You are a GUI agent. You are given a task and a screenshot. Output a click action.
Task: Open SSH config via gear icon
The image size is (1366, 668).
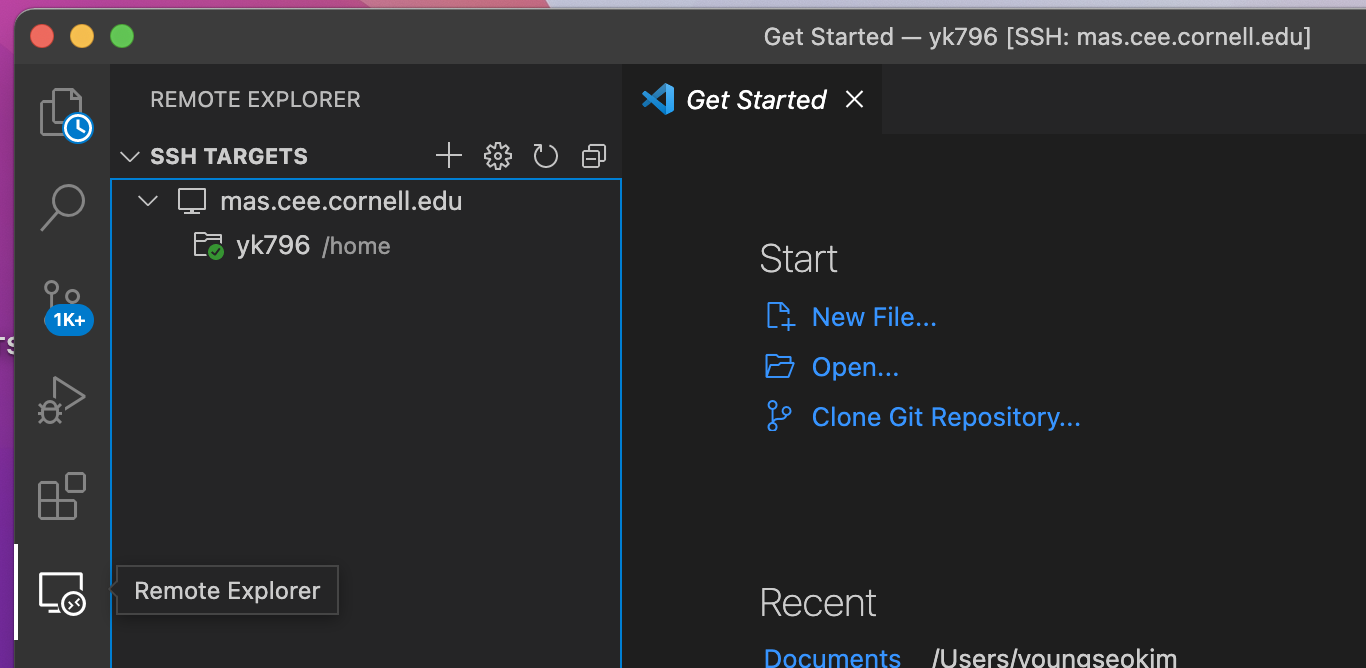coord(497,156)
